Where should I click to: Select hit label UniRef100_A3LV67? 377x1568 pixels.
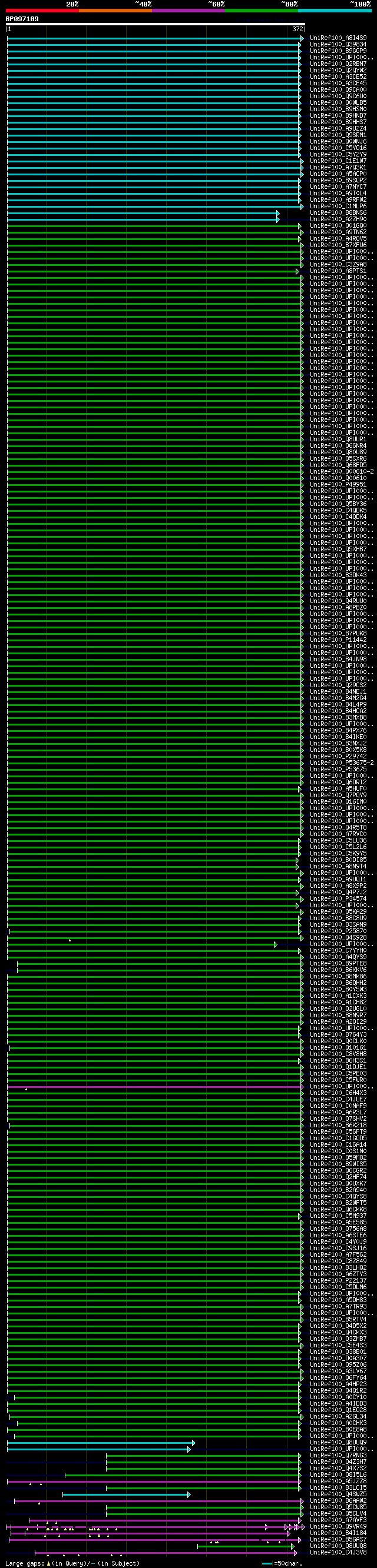338,1371
